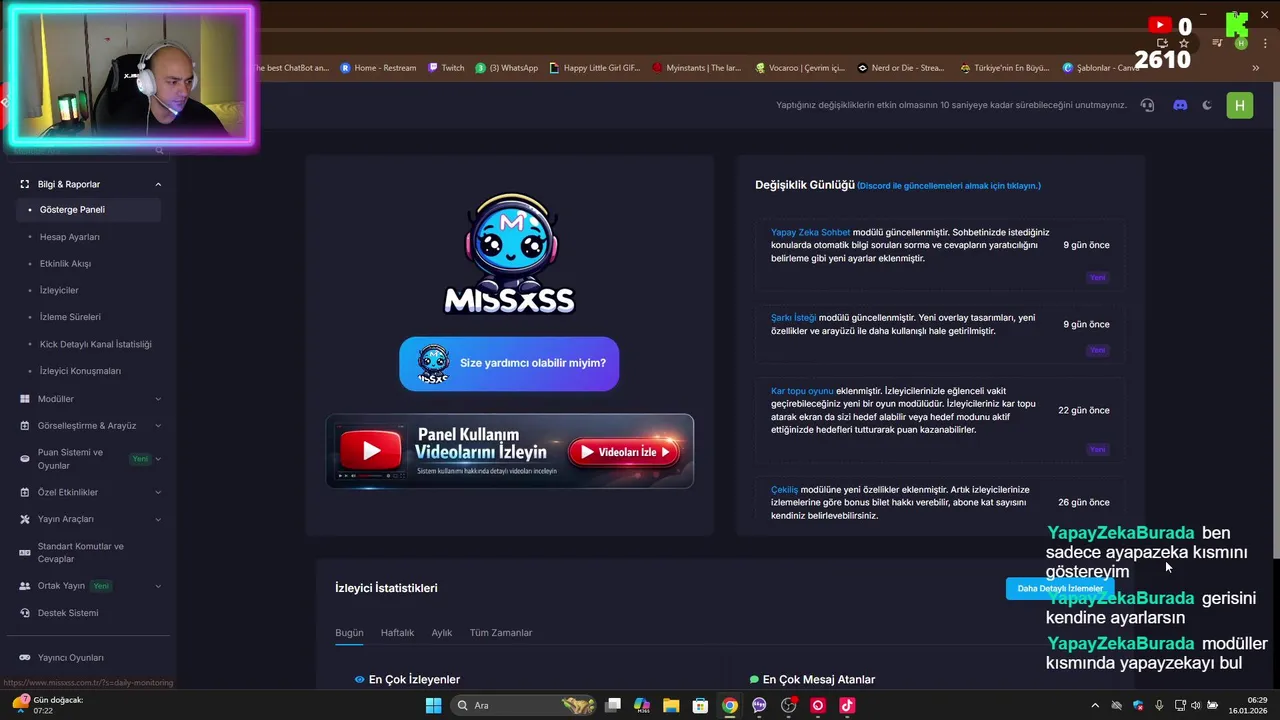Click the Yayın Araçları tools icon
1280x720 pixels.
pyautogui.click(x=25, y=519)
